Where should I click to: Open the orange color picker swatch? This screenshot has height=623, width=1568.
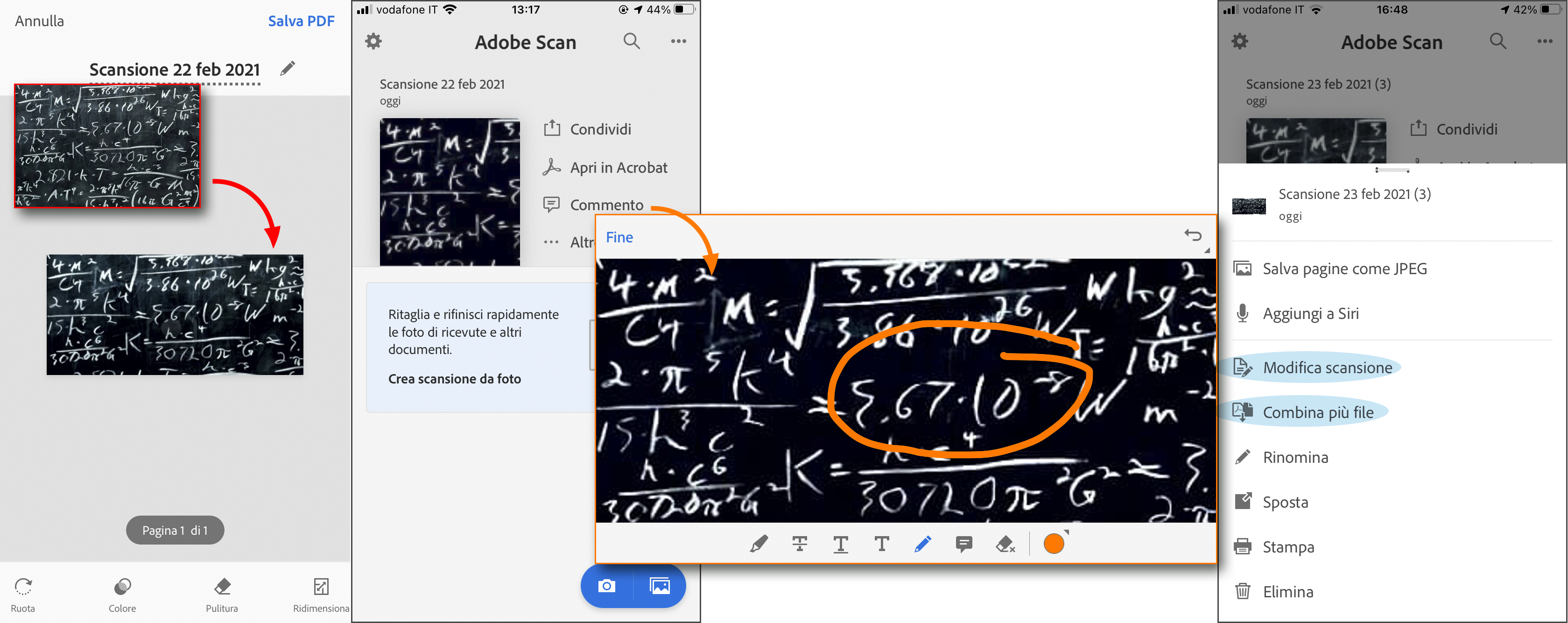[x=1054, y=543]
